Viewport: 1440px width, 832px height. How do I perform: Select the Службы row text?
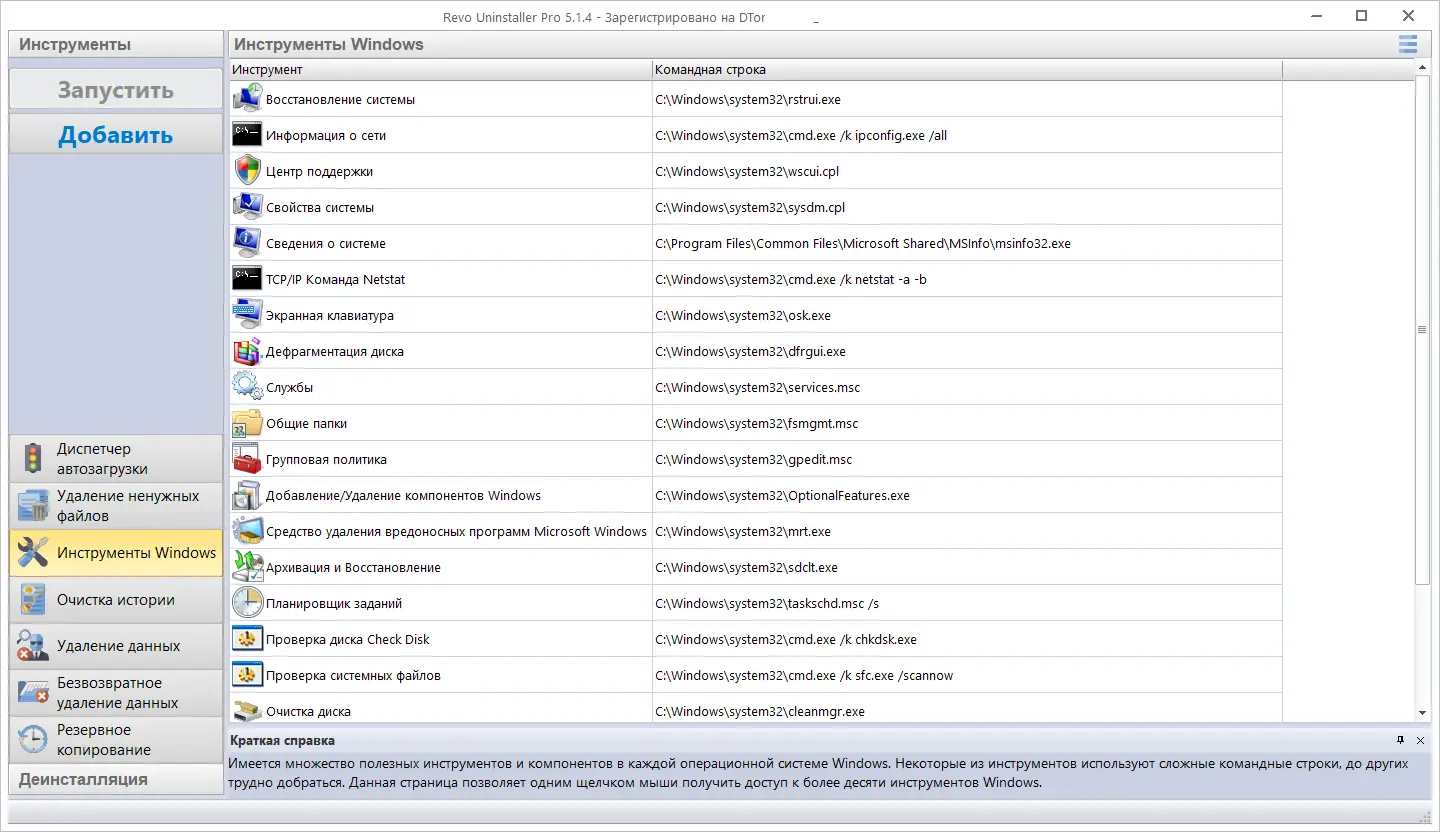click(x=290, y=388)
